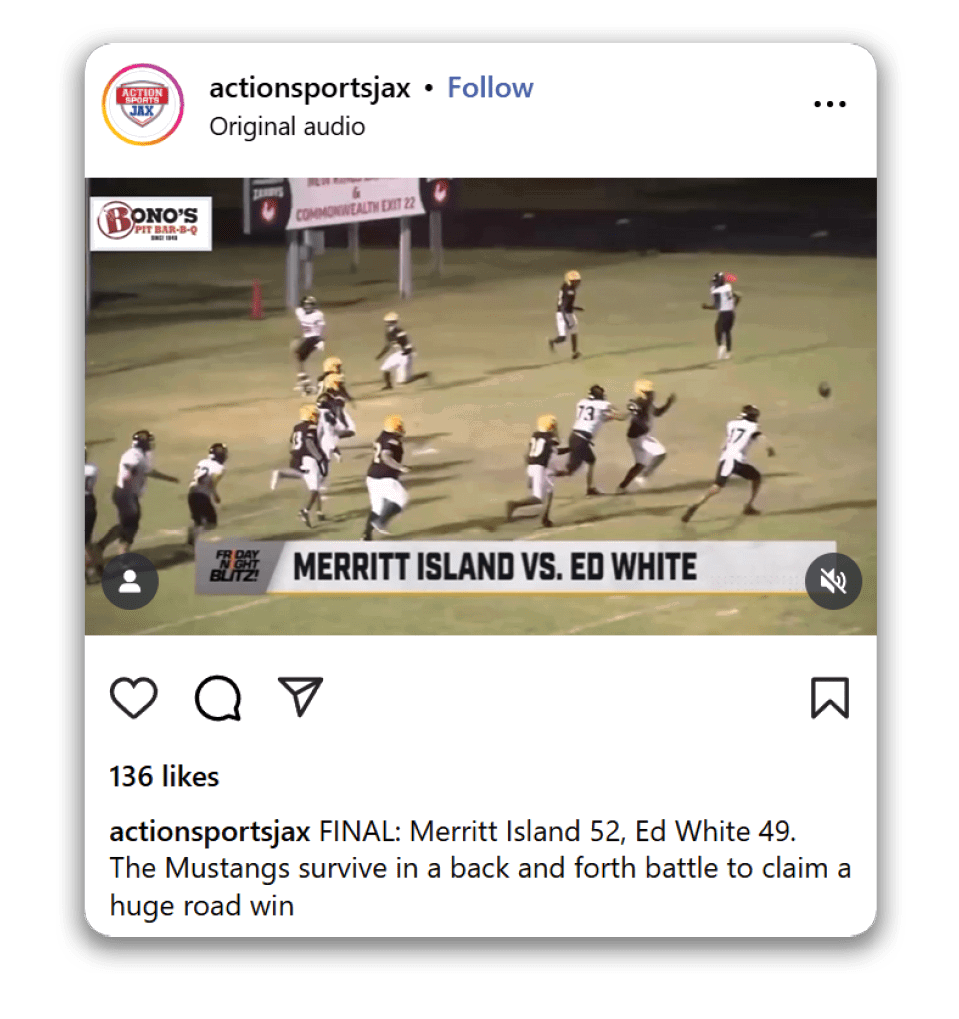Screen dimensions: 959x1019
Task: Like the post with the heart icon
Action: (x=134, y=697)
